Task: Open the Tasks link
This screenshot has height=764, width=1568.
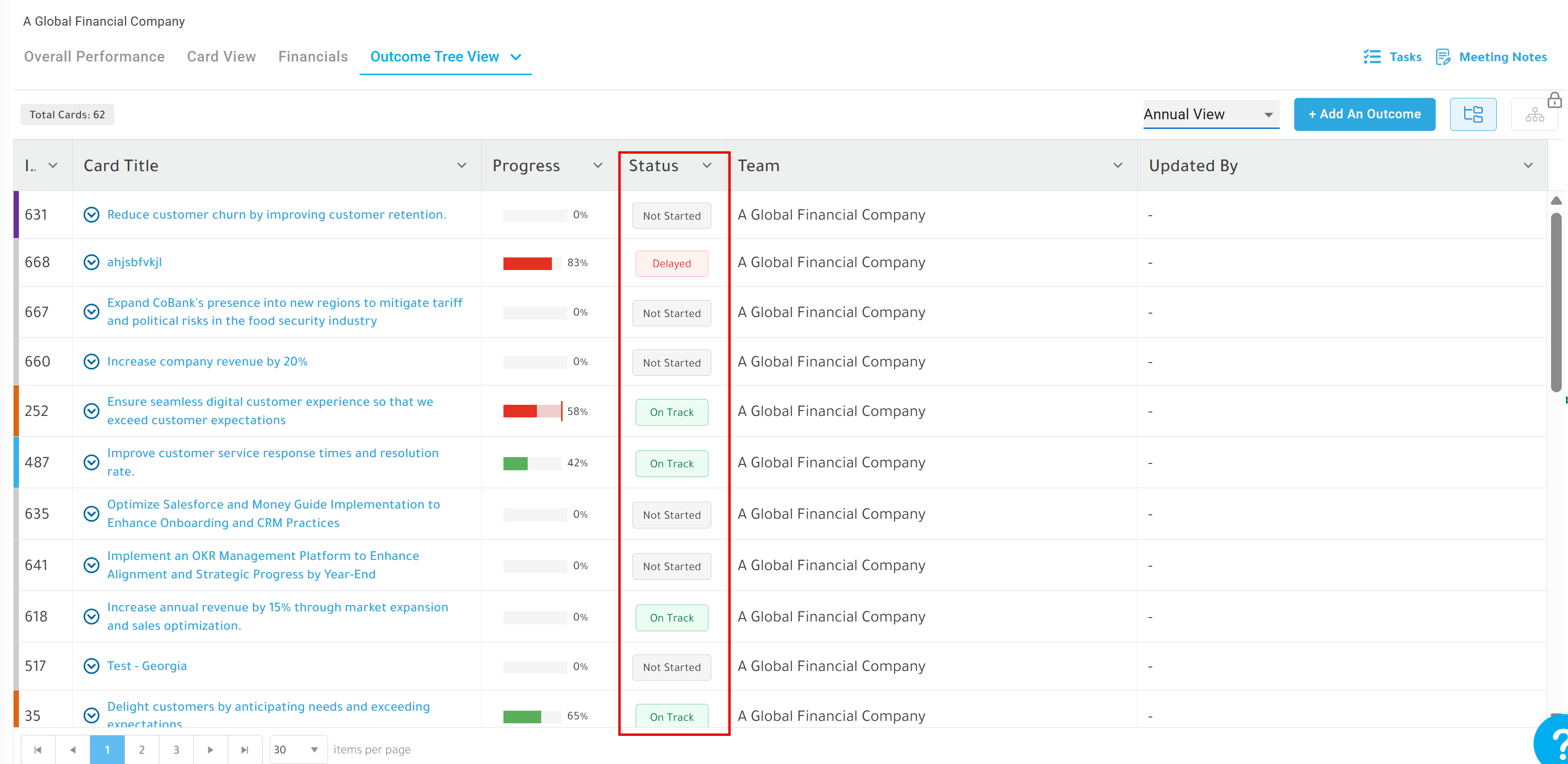Action: click(x=1406, y=57)
